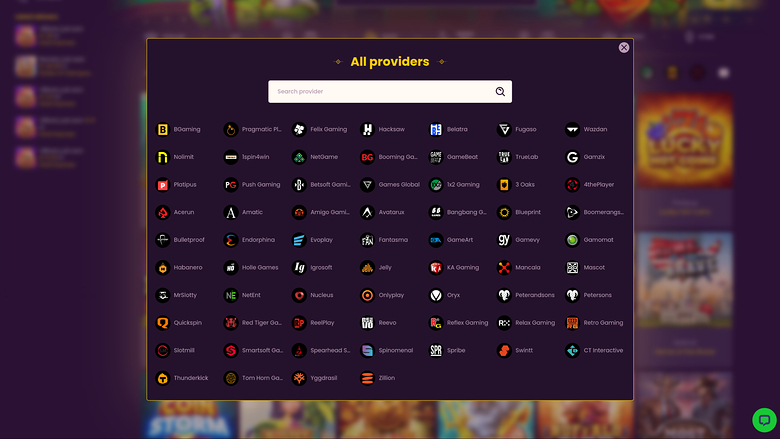Click the Gamomat green ball icon
Screen dimensions: 780x439
coord(572,240)
